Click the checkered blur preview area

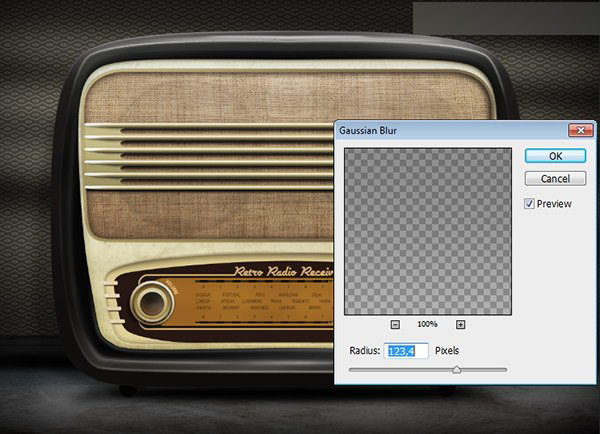428,232
